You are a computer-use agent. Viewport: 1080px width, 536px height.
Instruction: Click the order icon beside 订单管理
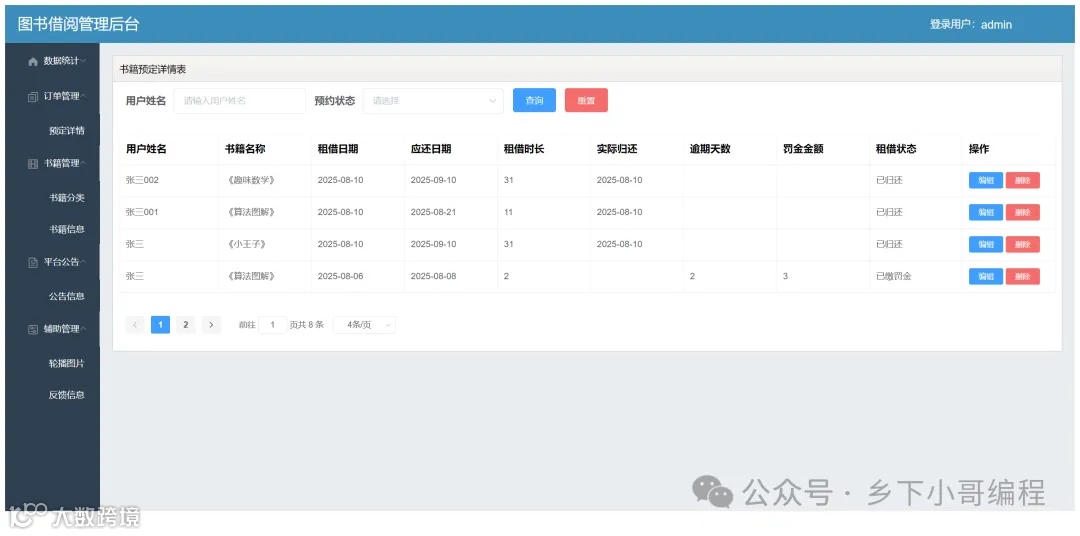pos(32,97)
